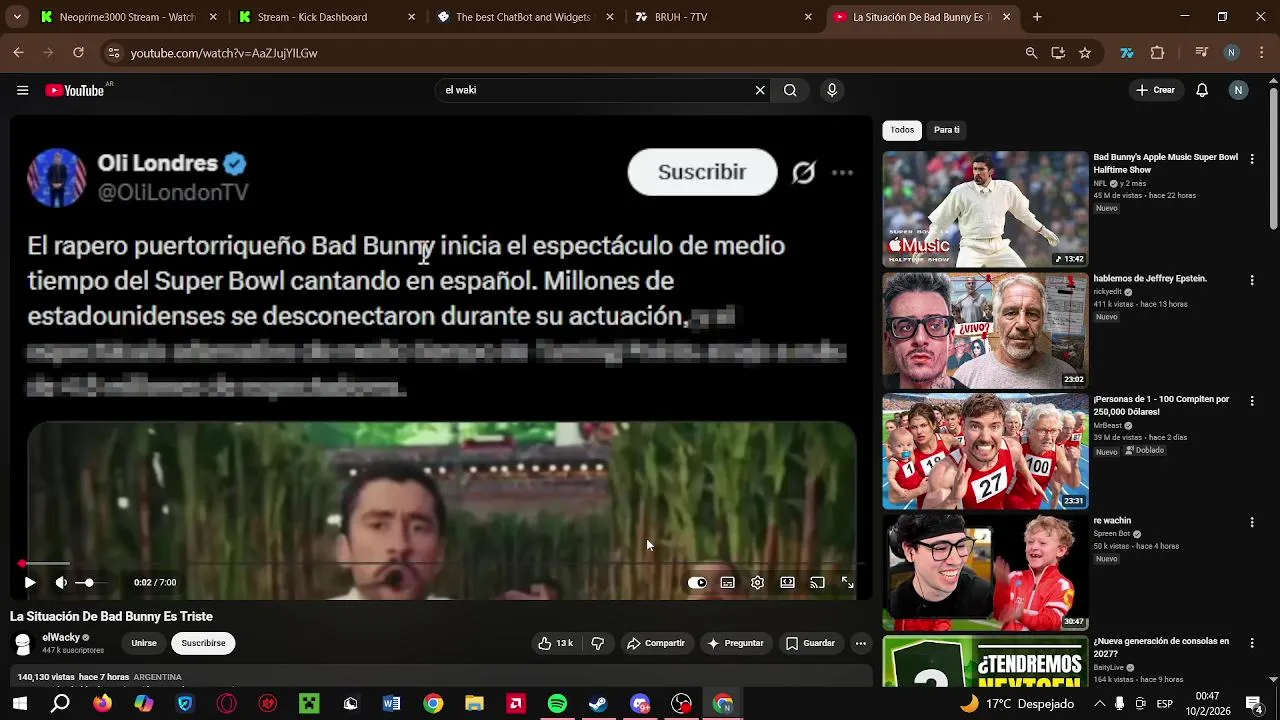Screen dimensions: 1280x720
Task: Open the player settings gear
Action: point(757,582)
